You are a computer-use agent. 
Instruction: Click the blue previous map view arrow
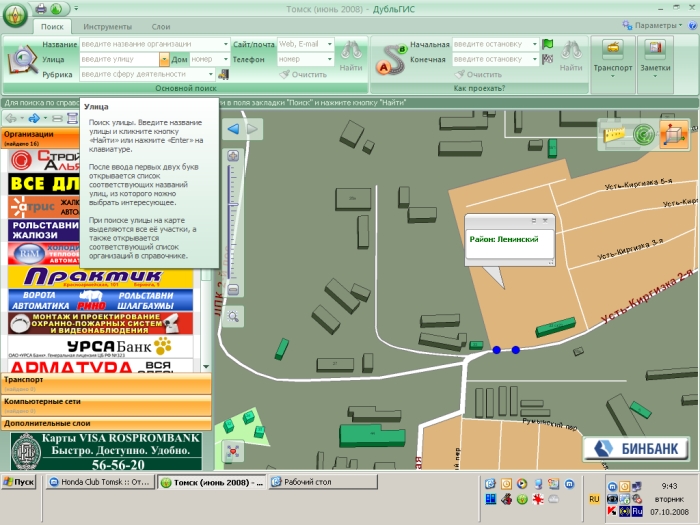point(233,129)
